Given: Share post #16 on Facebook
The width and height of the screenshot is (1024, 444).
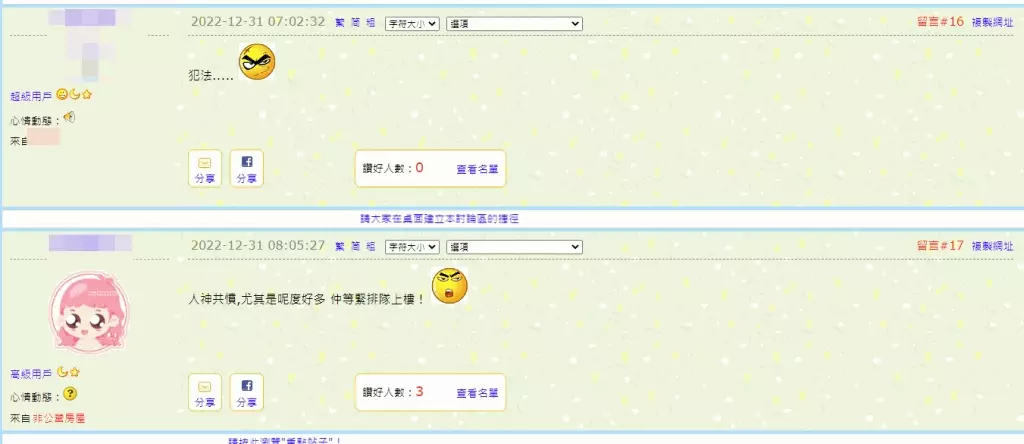Looking at the screenshot, I should (247, 168).
